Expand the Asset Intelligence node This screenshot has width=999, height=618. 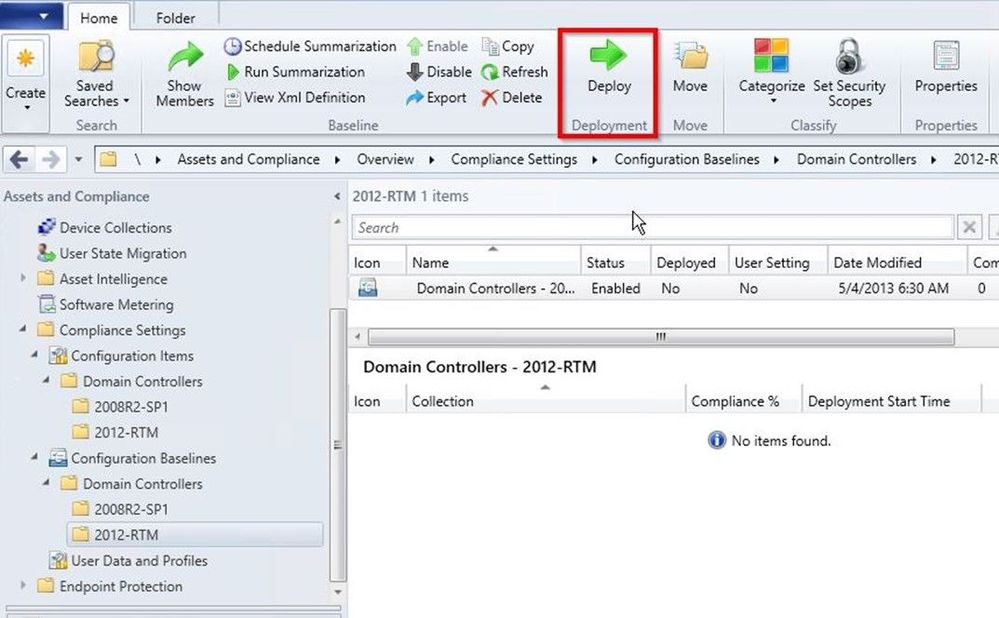point(24,278)
